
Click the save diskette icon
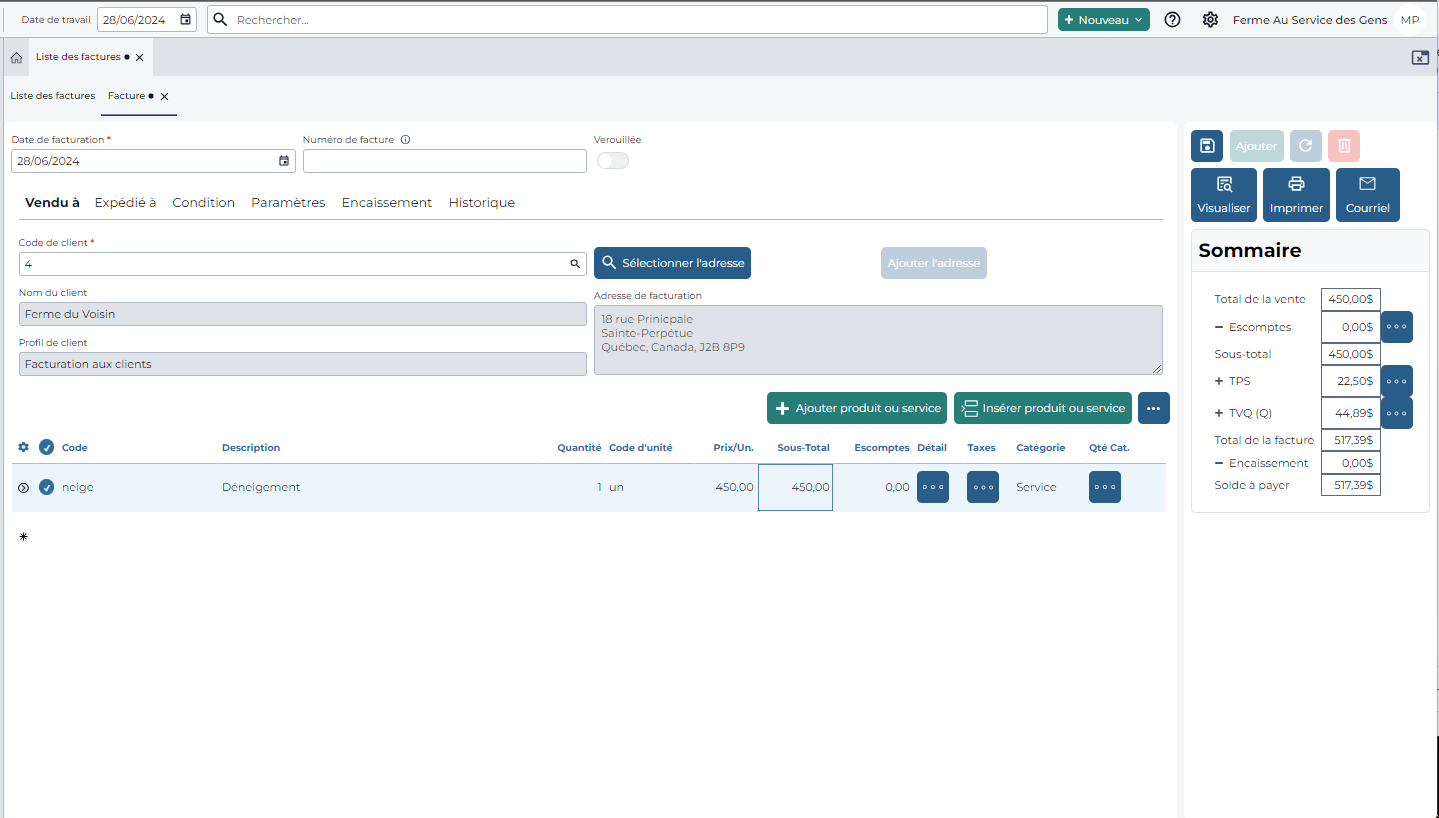1207,146
